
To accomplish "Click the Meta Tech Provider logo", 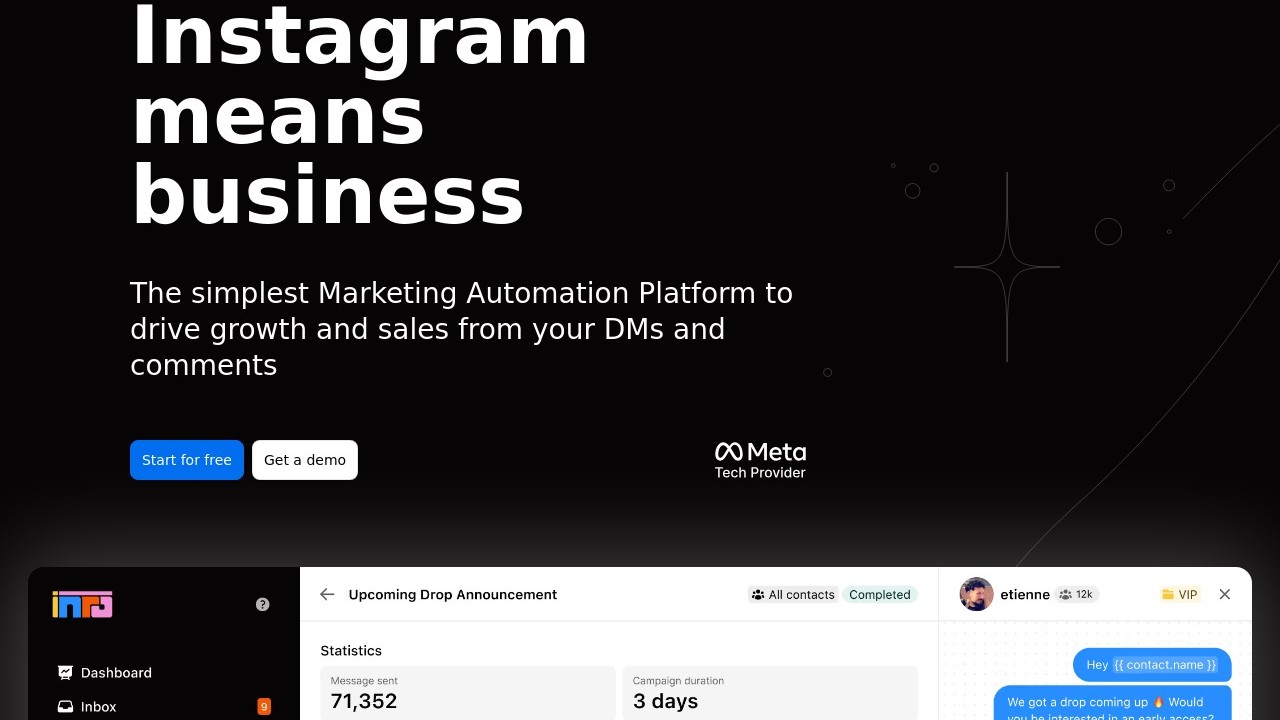I will tap(760, 460).
